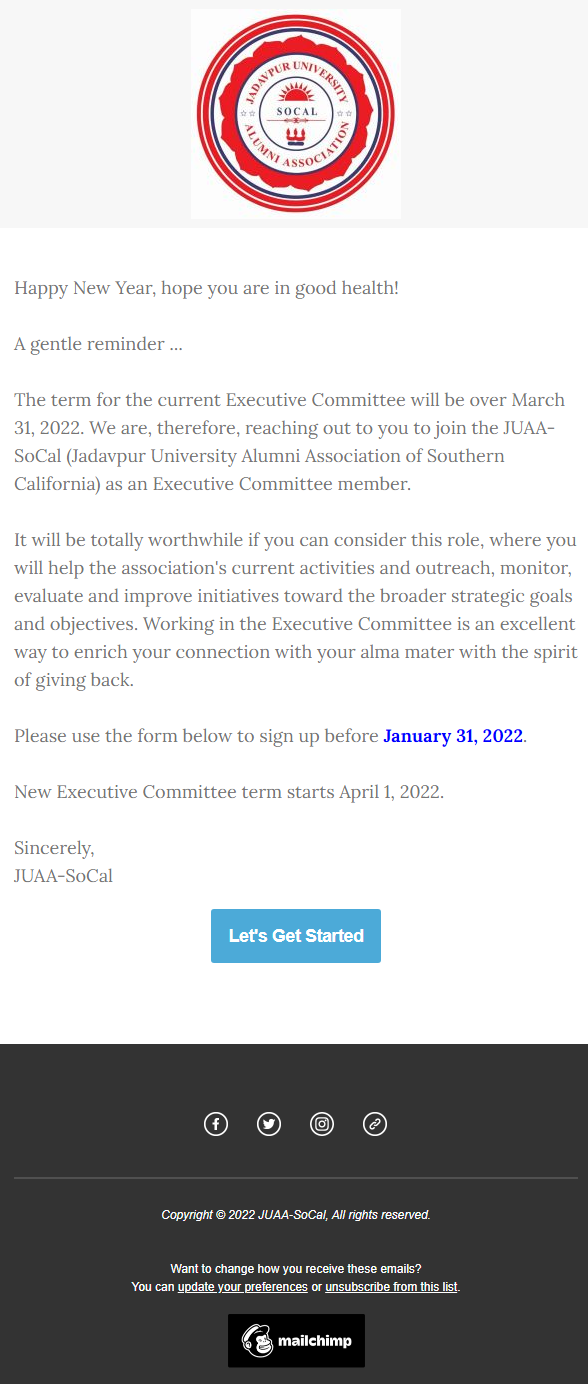This screenshot has width=588, height=1384.
Task: Click the Let's Get Started button
Action: pyautogui.click(x=296, y=936)
